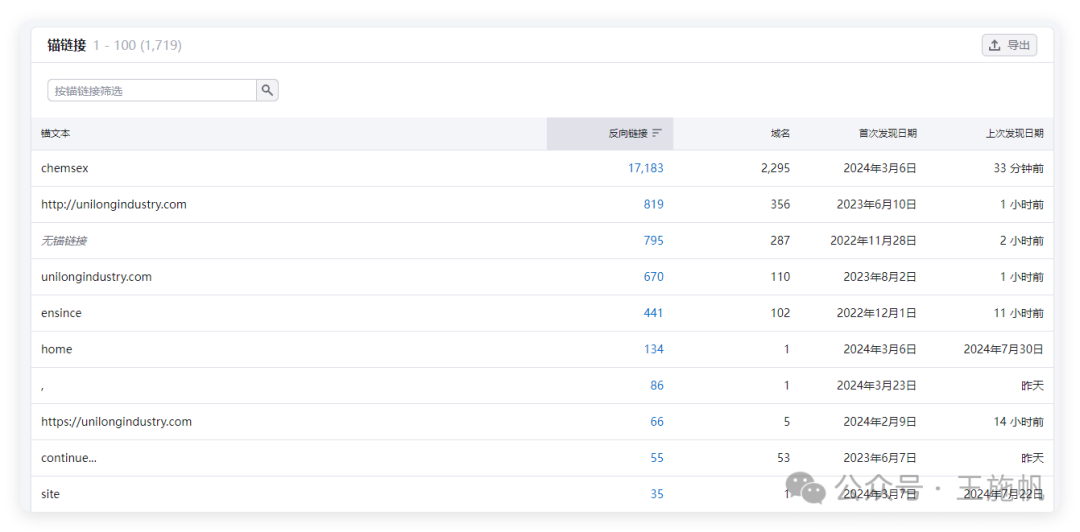Select the chemsex anchor text
The image size is (1080, 532).
(65, 168)
